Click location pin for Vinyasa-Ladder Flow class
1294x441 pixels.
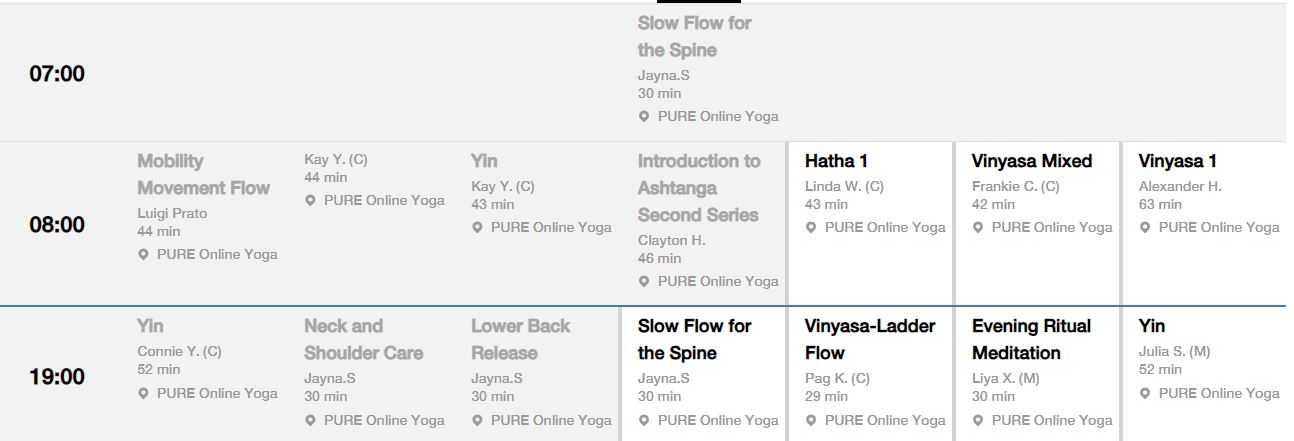(x=812, y=420)
